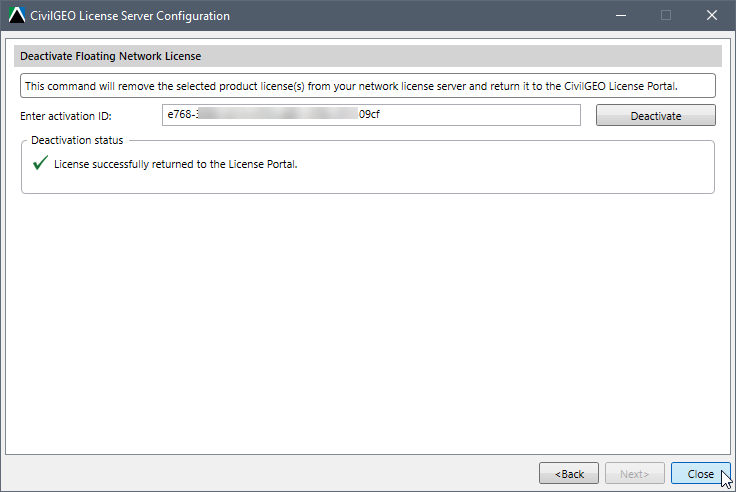Click into the activation ID input field

pos(371,115)
